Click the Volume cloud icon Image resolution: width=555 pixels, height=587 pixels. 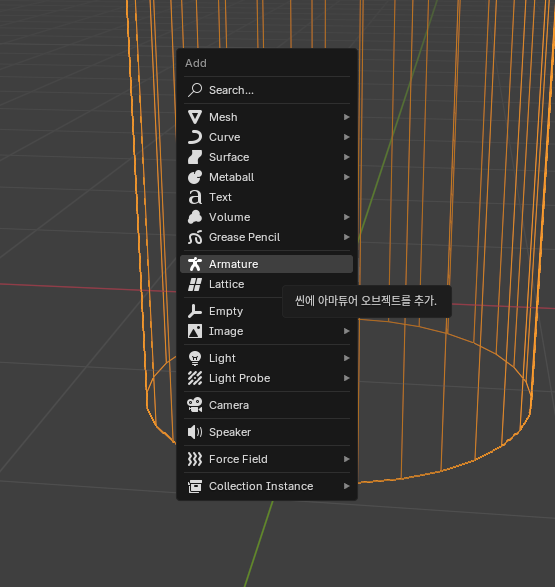point(195,217)
